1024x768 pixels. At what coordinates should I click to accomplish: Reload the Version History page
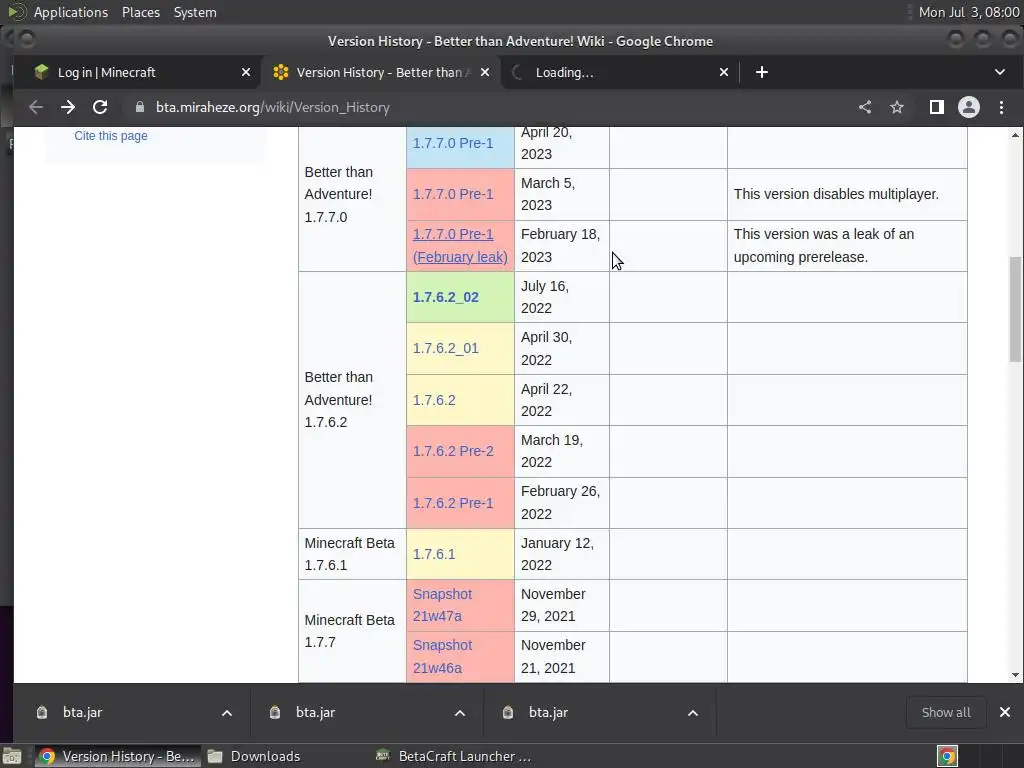(x=100, y=107)
